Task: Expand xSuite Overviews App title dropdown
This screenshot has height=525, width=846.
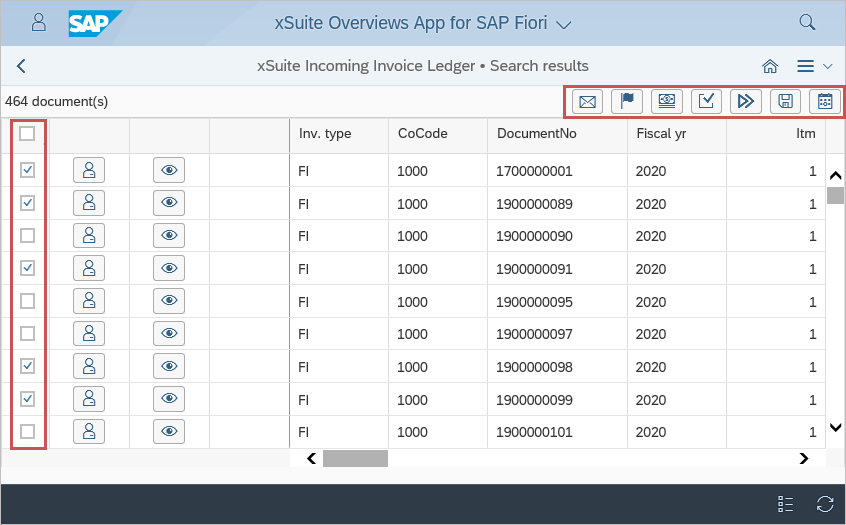Action: point(563,25)
